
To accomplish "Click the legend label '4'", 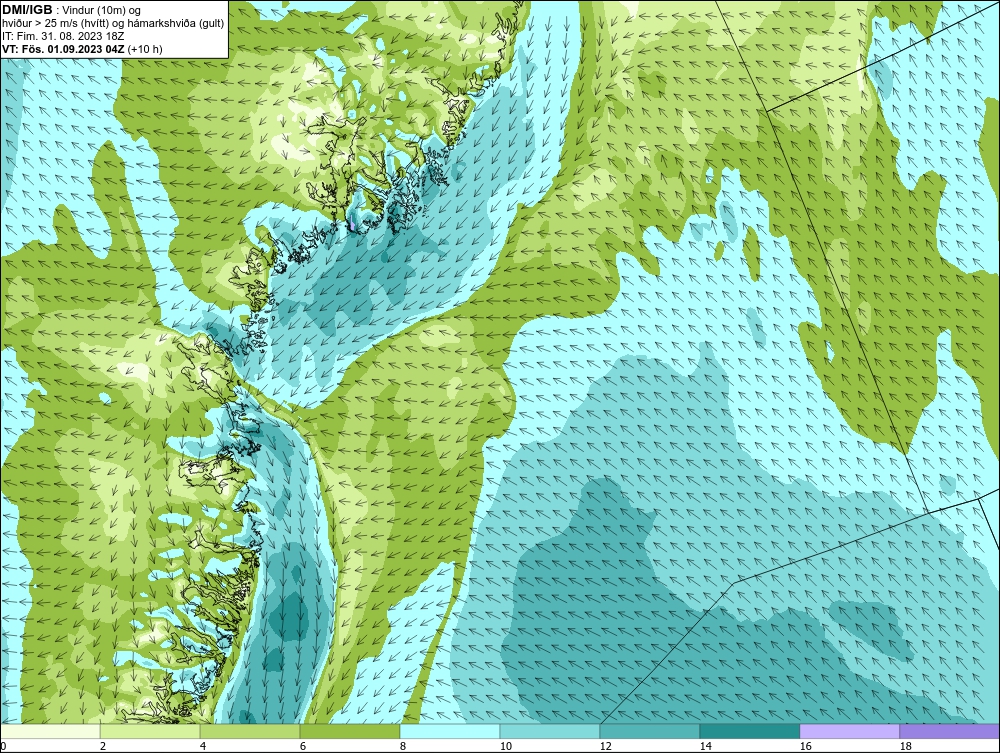I will coord(203,746).
